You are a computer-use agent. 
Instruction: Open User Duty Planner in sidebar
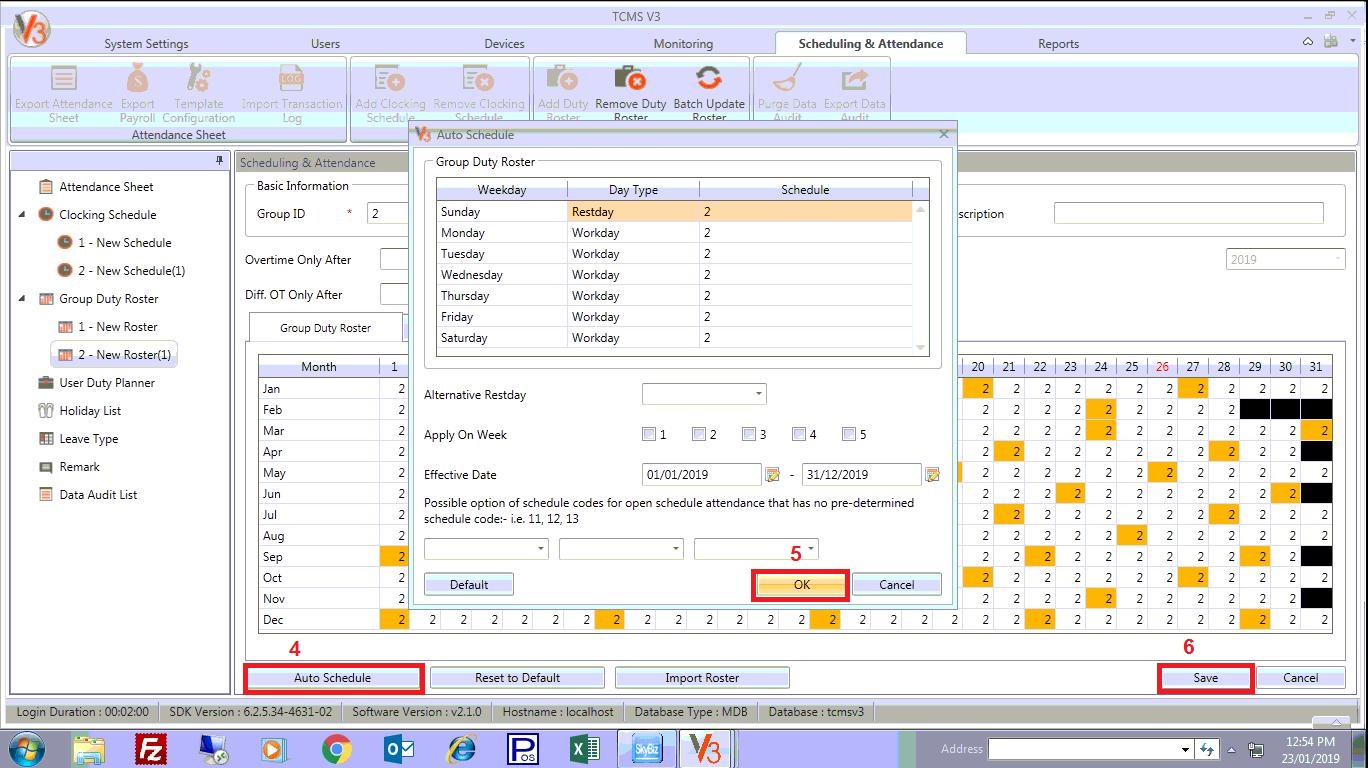click(107, 383)
